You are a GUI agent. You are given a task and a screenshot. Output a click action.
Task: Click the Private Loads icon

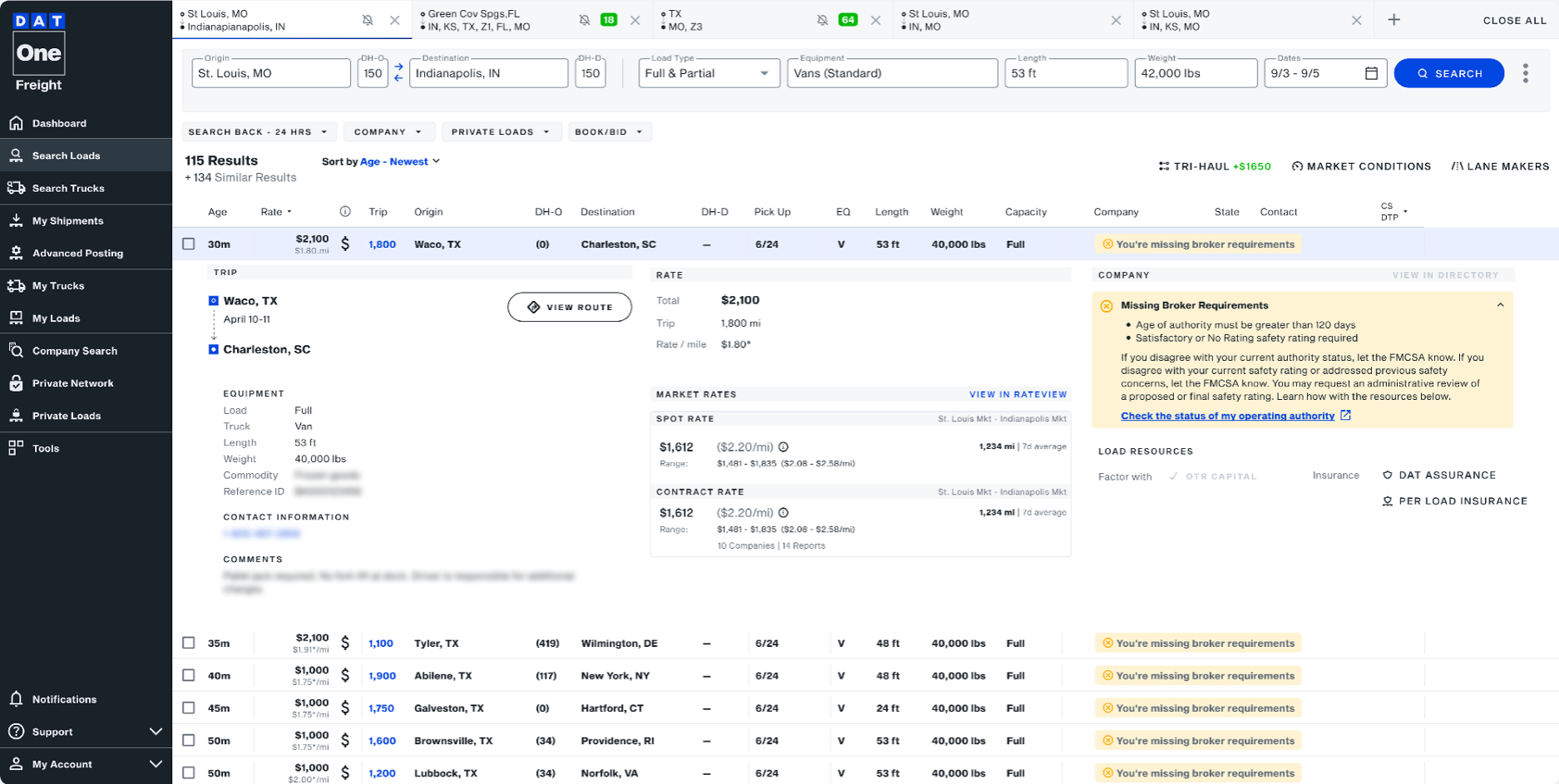pos(16,415)
